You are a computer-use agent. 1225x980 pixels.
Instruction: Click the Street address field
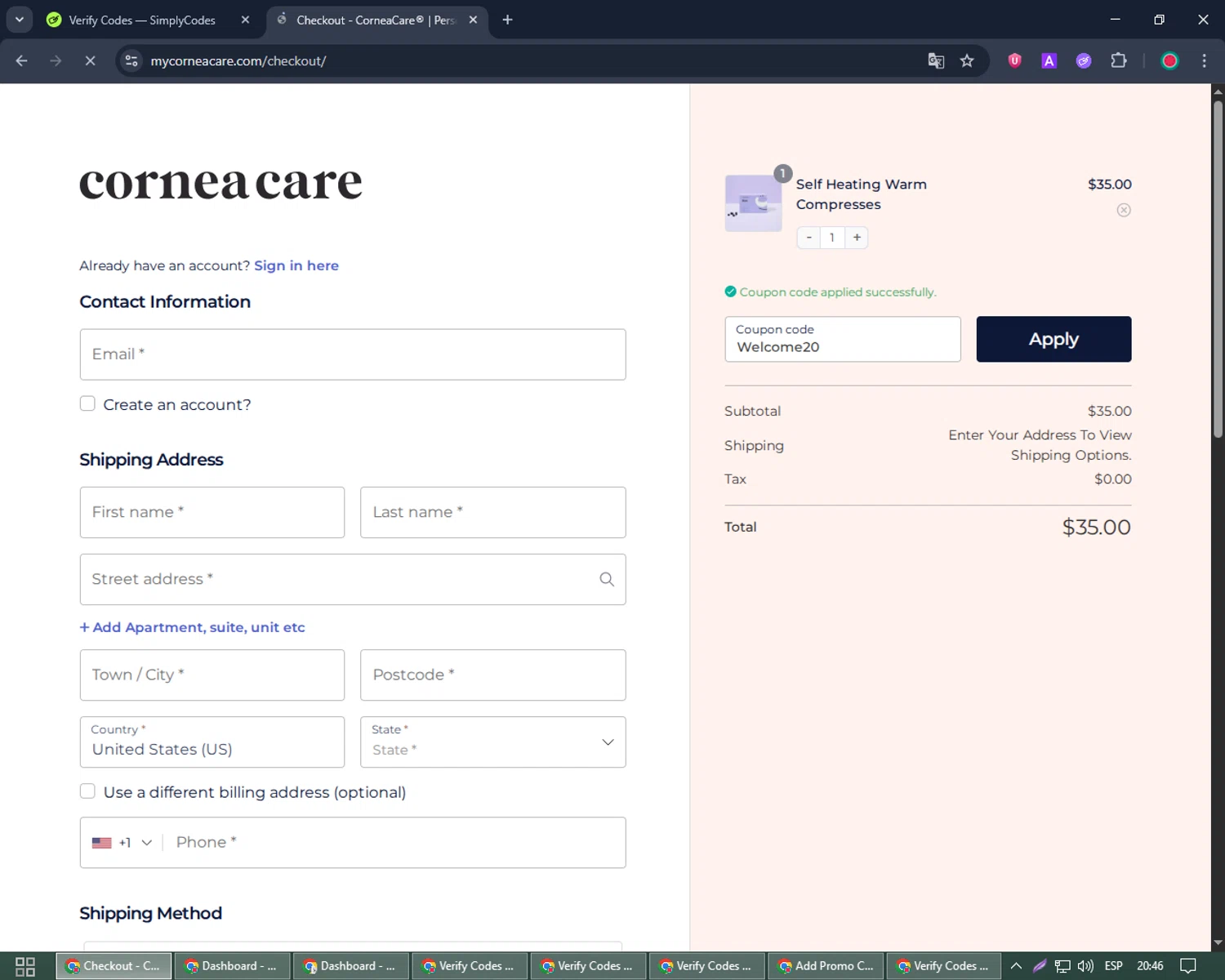tap(353, 579)
